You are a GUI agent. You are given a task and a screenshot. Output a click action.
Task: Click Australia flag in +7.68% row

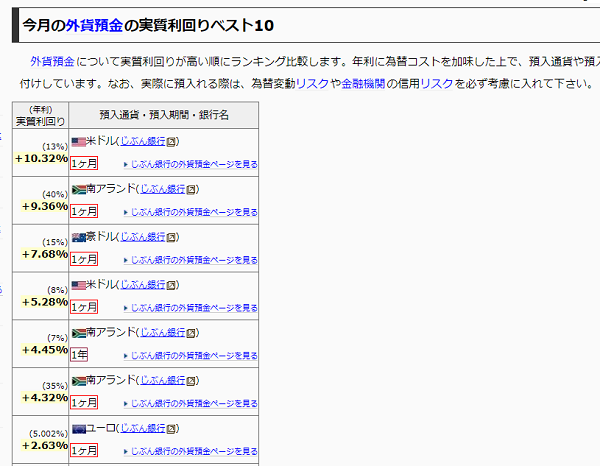78,238
